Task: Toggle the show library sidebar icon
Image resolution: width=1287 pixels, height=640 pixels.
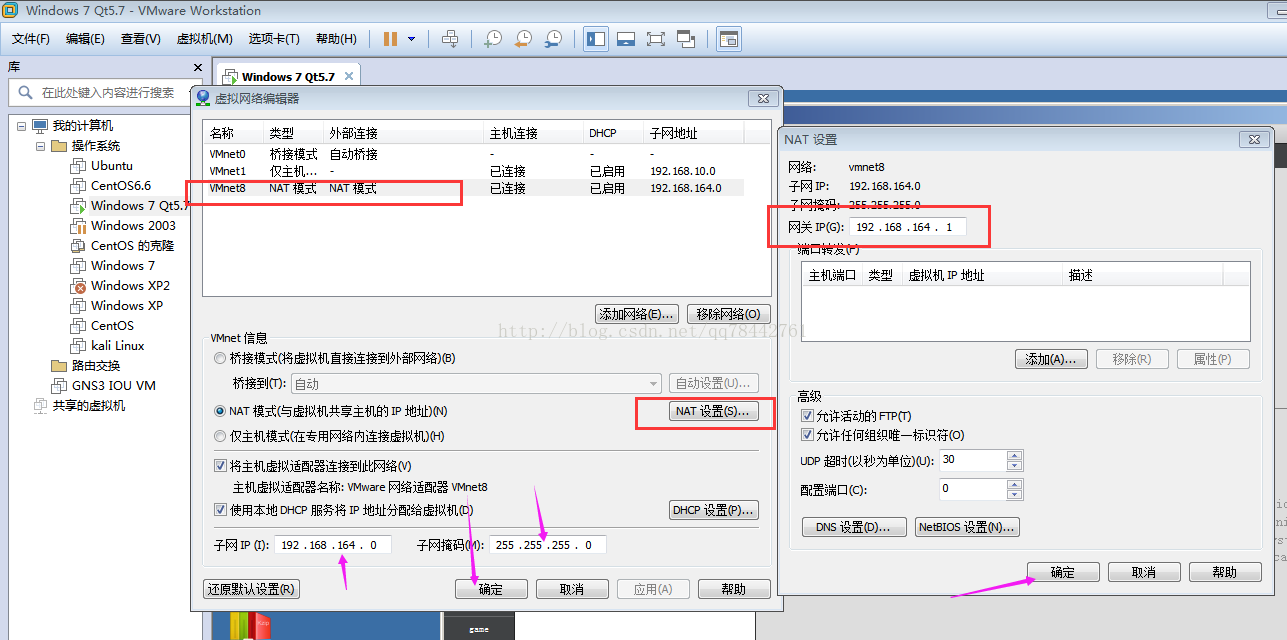Action: click(596, 39)
